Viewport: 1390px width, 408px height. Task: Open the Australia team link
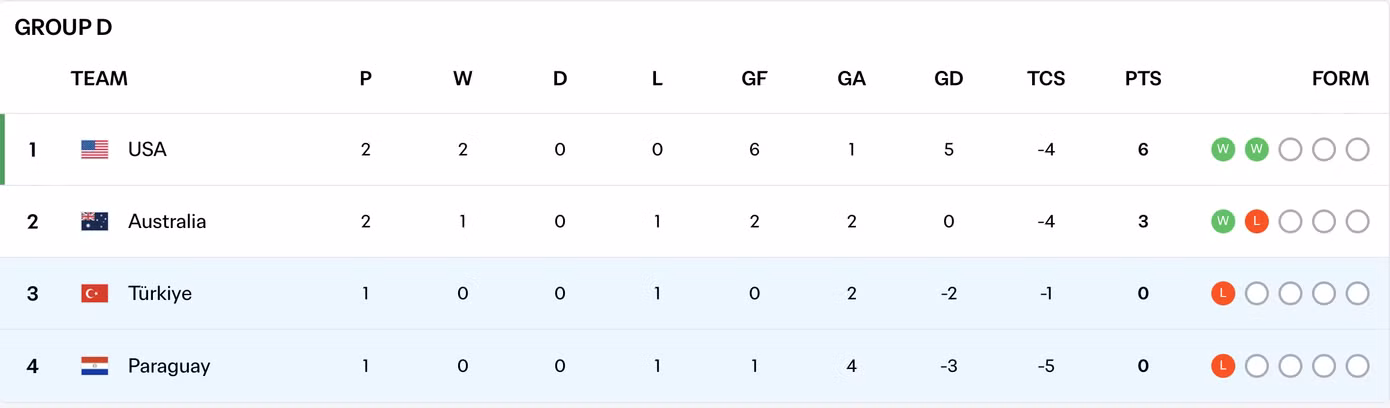click(x=167, y=221)
